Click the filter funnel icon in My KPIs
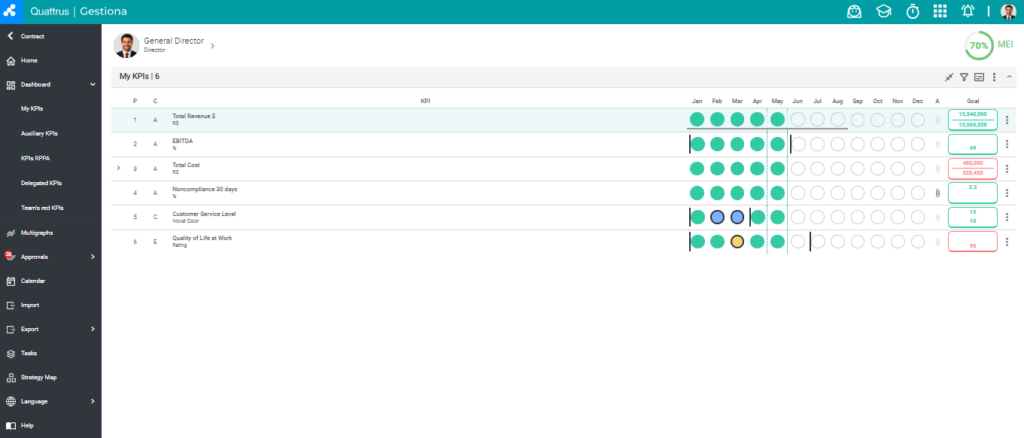1024x438 pixels. point(964,77)
